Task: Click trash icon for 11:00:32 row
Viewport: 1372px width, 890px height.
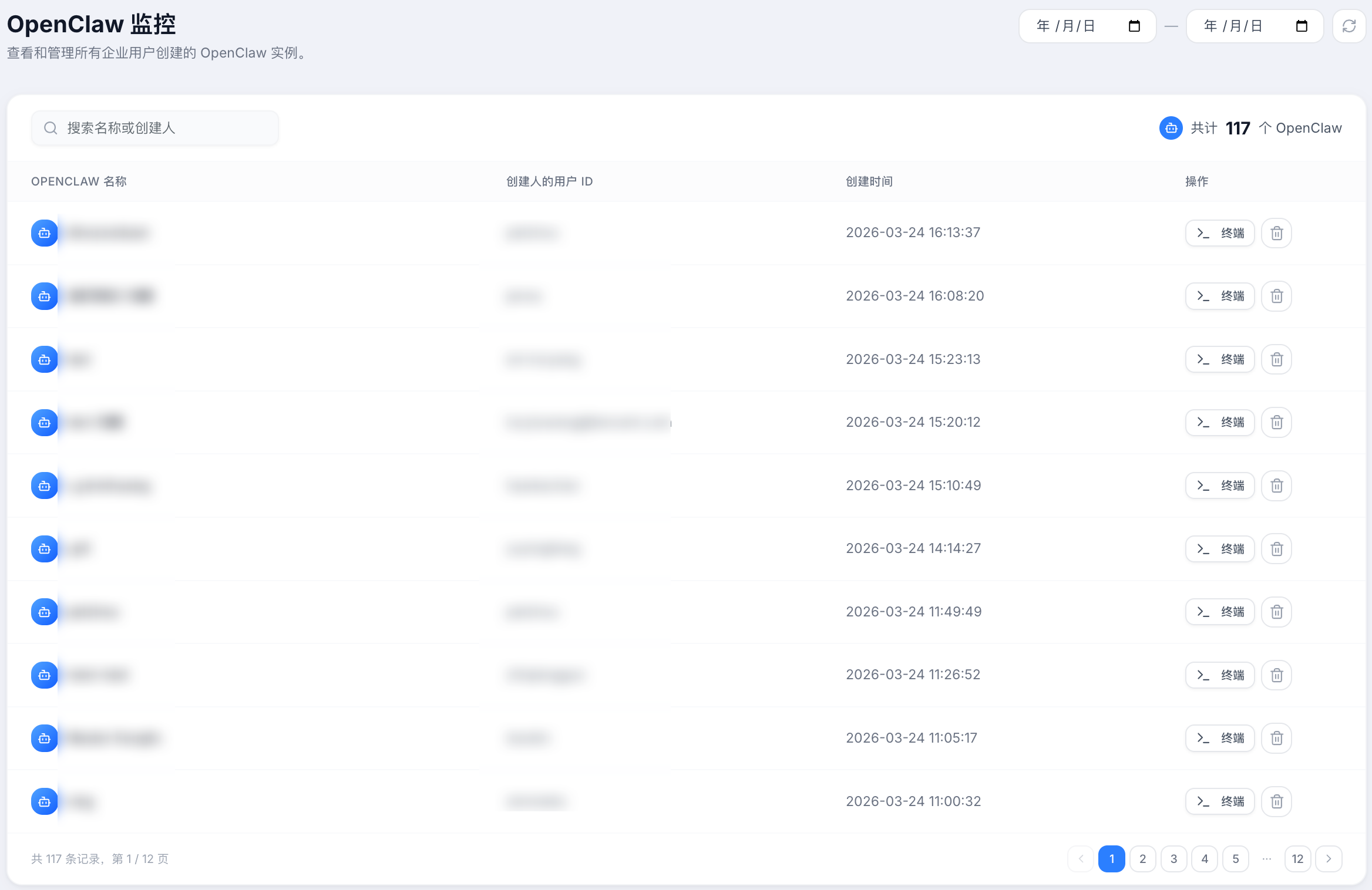Action: pos(1276,801)
